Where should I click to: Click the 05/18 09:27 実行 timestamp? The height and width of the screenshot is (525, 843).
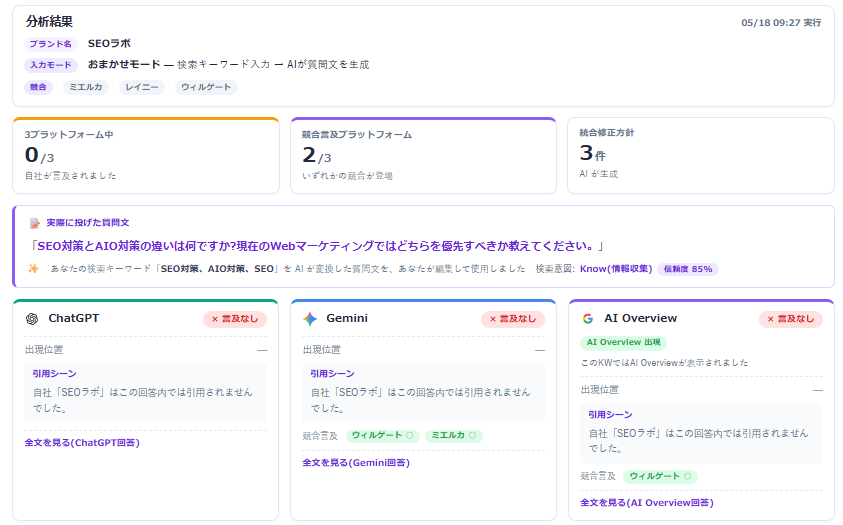point(781,23)
